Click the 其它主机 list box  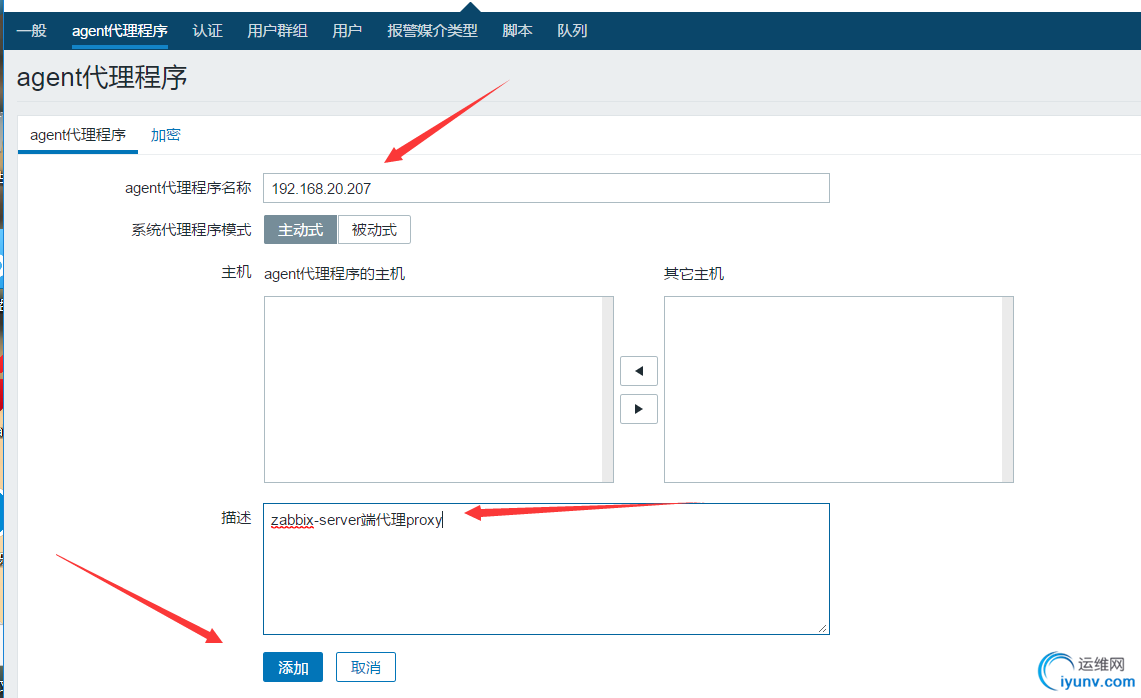click(x=838, y=389)
